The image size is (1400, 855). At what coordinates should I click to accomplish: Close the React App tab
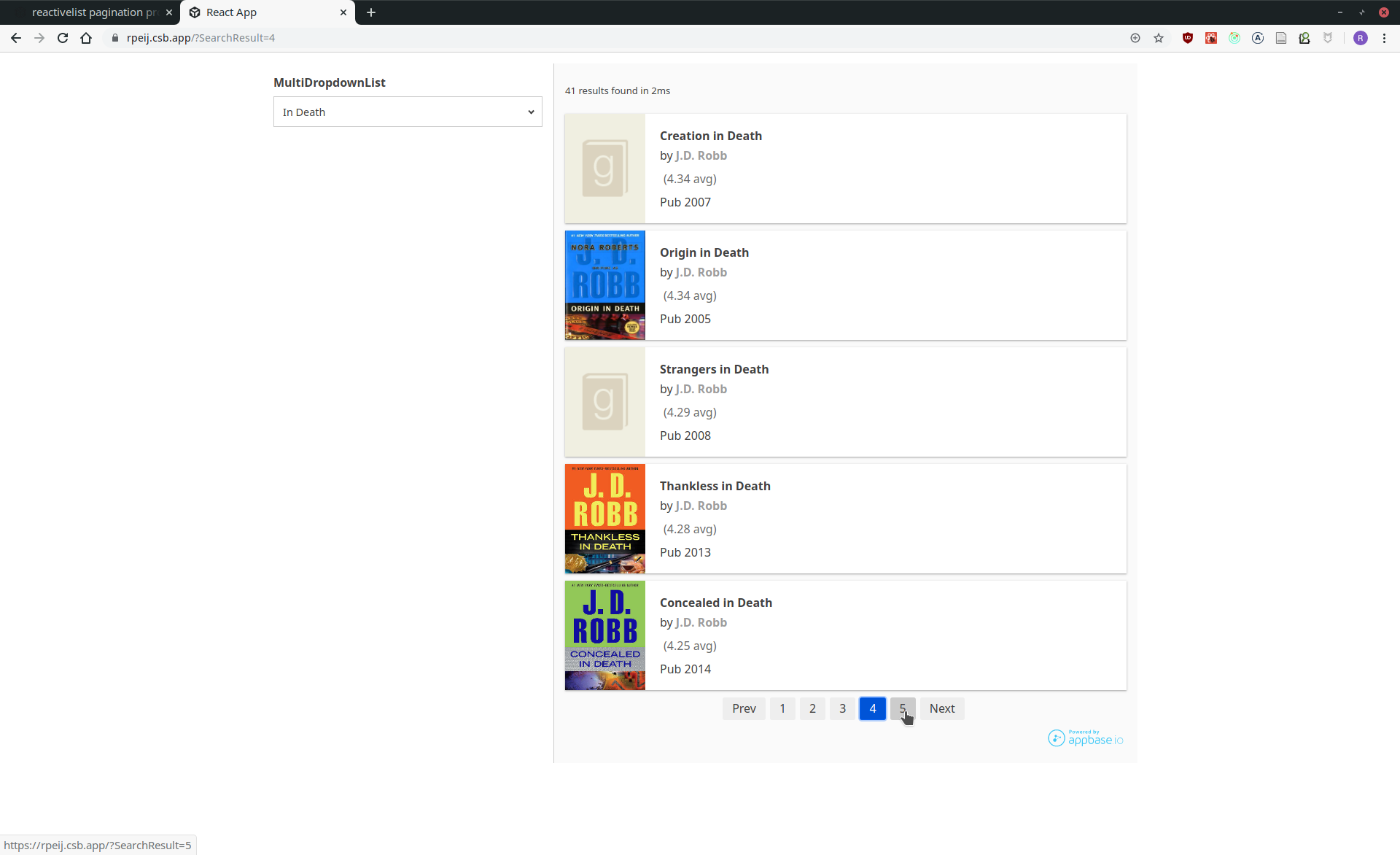tap(343, 12)
